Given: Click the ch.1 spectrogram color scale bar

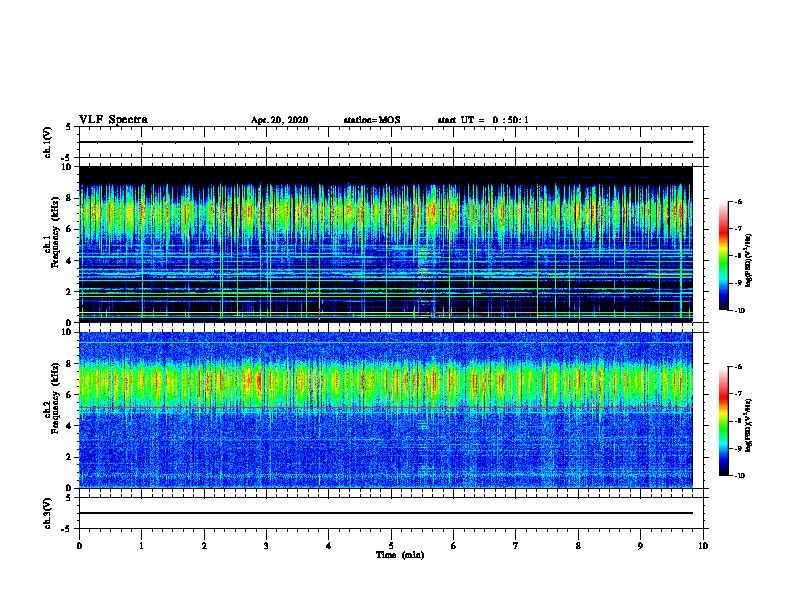Looking at the screenshot, I should tap(724, 256).
